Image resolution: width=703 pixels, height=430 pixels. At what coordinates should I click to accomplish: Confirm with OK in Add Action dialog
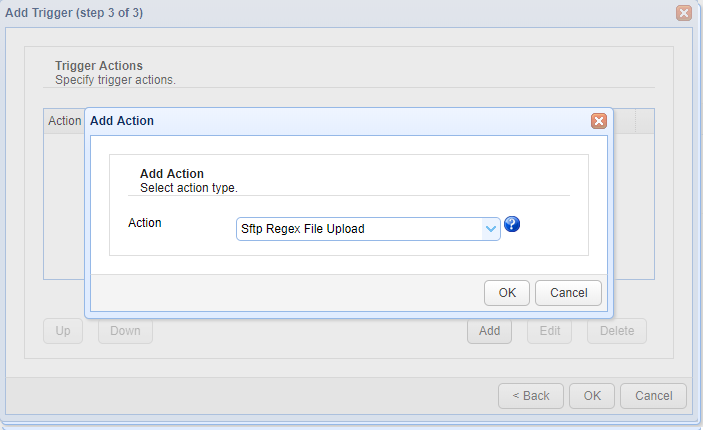(x=507, y=292)
